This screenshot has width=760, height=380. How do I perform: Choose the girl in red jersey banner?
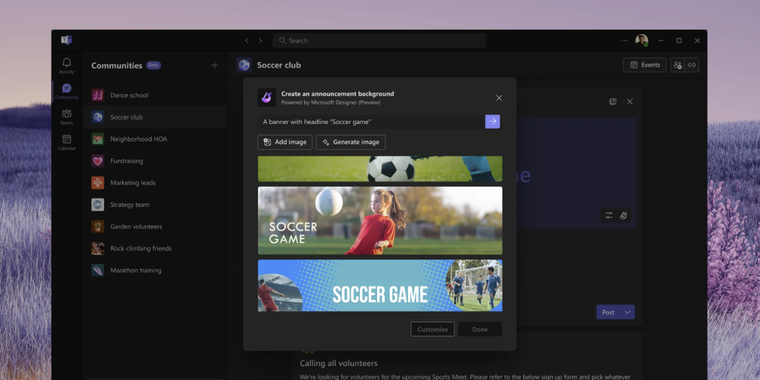[x=380, y=221]
